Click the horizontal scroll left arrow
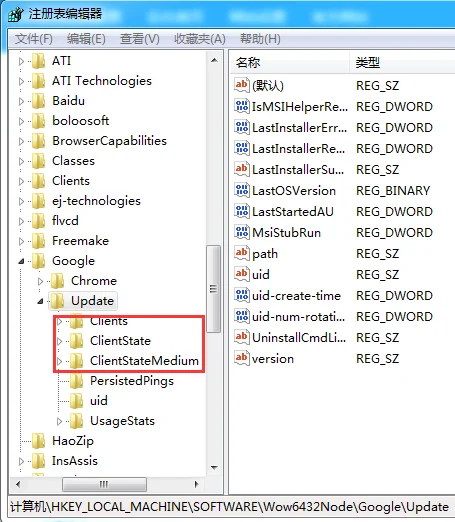This screenshot has width=455, height=522. [18, 484]
